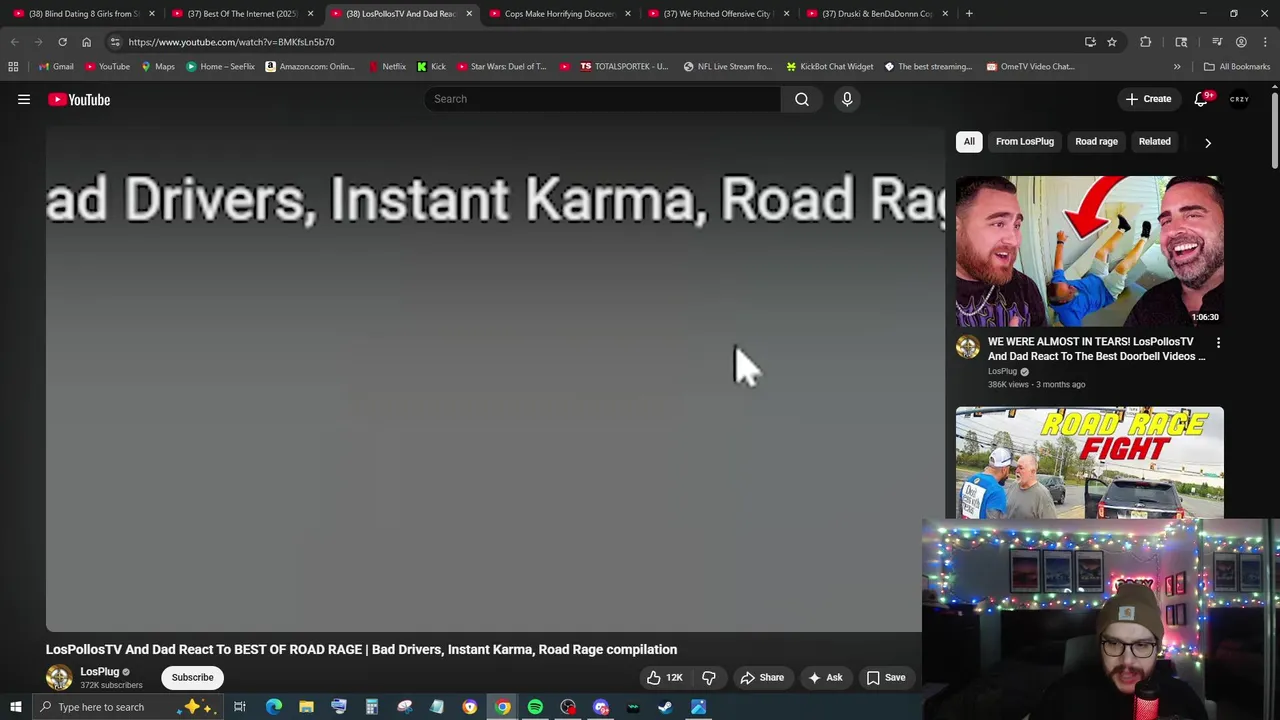Screen dimensions: 1280x720
Task: Open Spotify from the taskbar
Action: click(535, 707)
